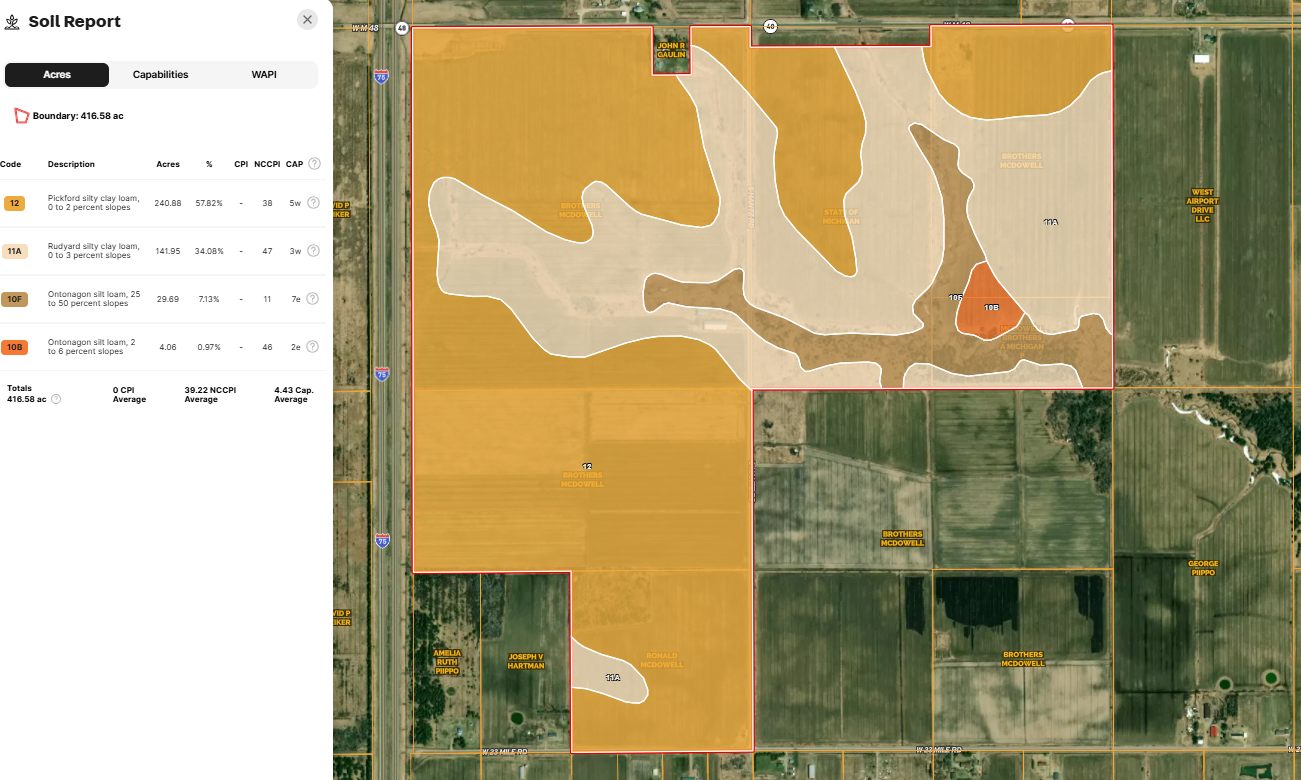Viewport: 1301px width, 780px height.
Task: Close the Soil Report panel
Action: [x=308, y=20]
